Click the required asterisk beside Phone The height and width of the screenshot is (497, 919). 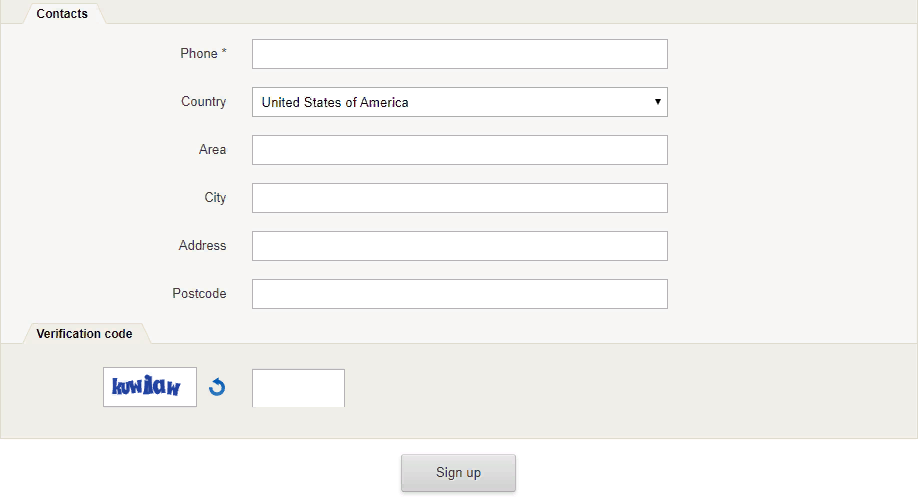[224, 52]
